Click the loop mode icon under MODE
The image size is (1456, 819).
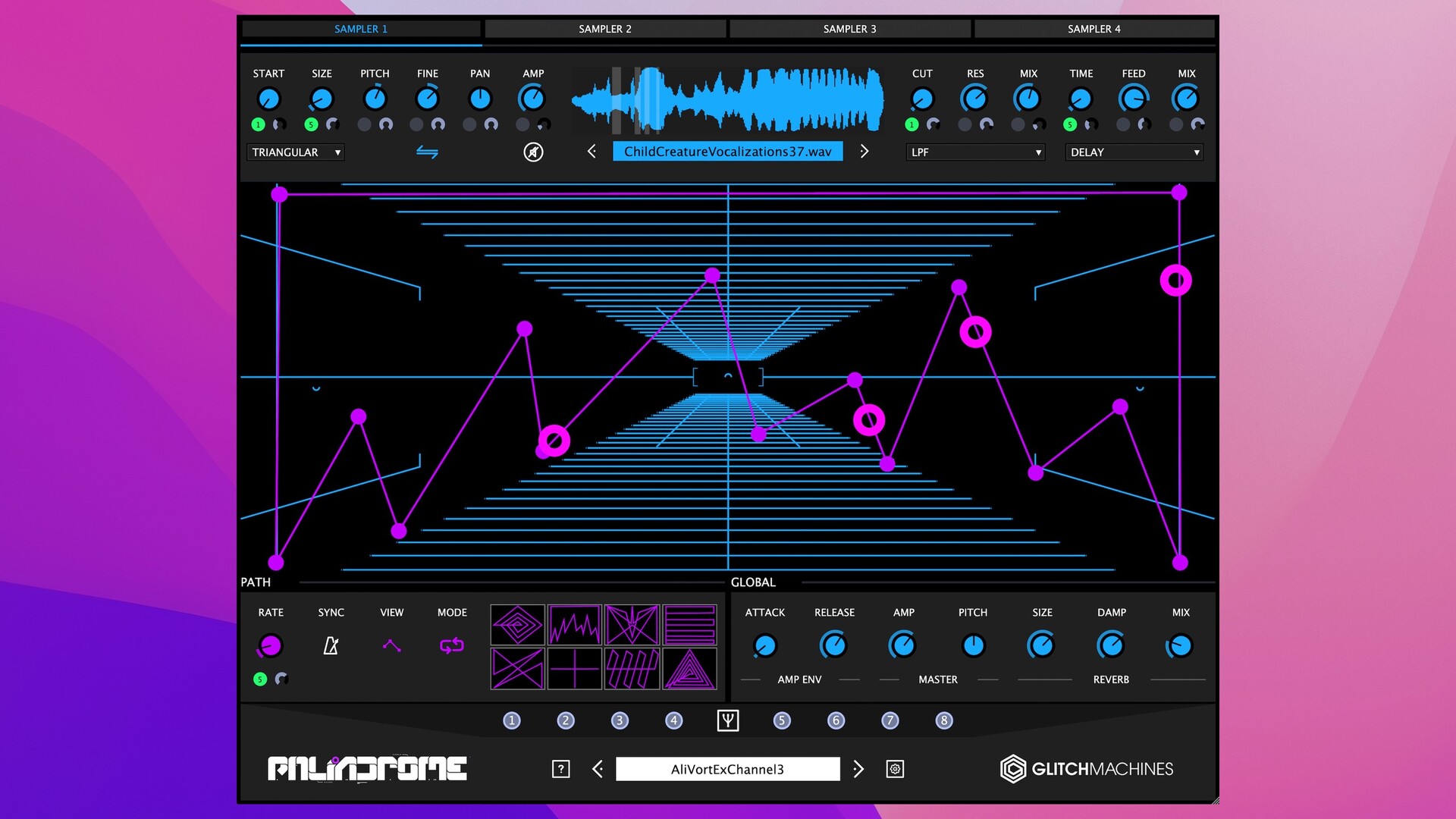[x=451, y=645]
